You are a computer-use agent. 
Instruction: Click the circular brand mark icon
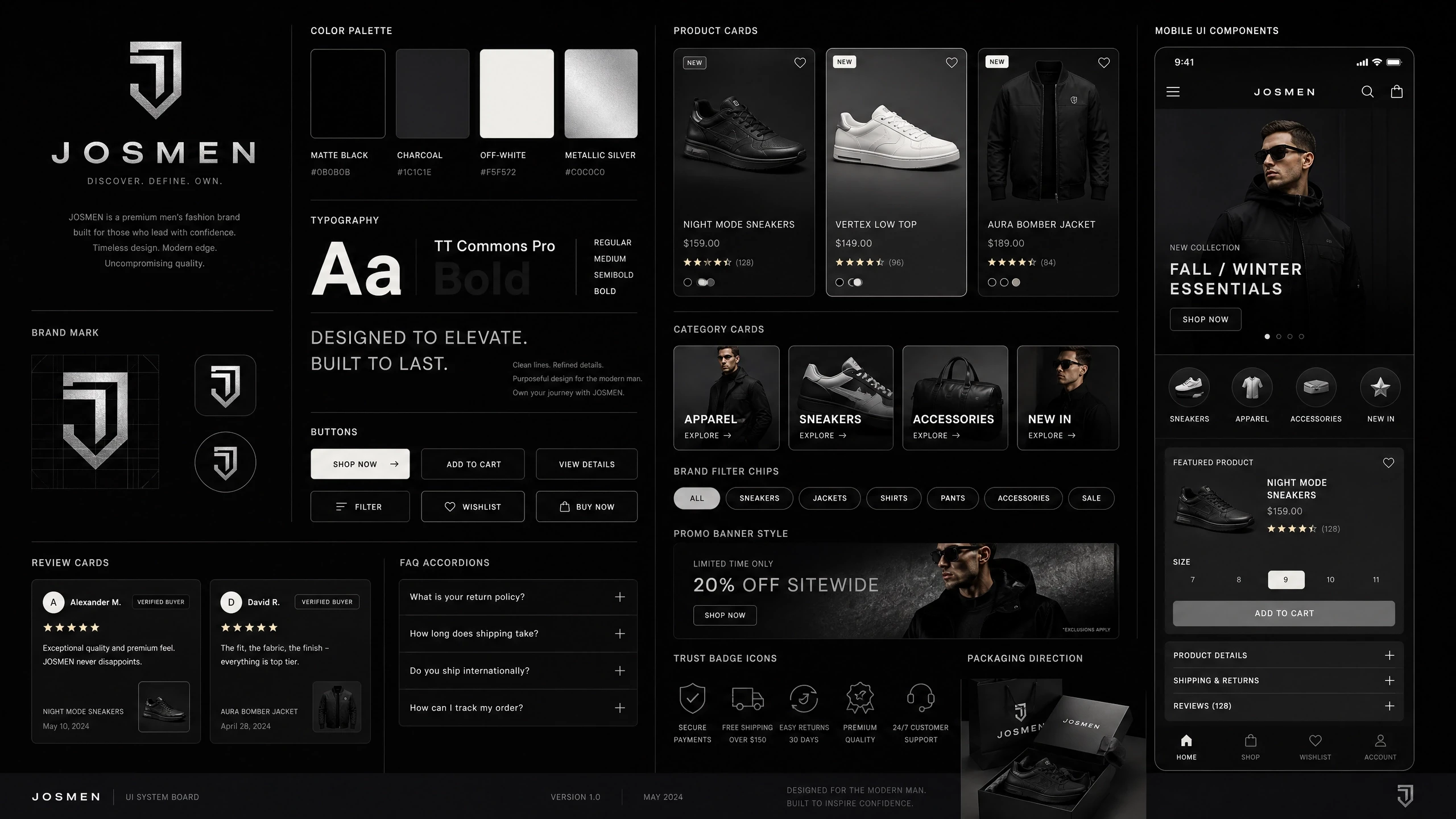(225, 462)
